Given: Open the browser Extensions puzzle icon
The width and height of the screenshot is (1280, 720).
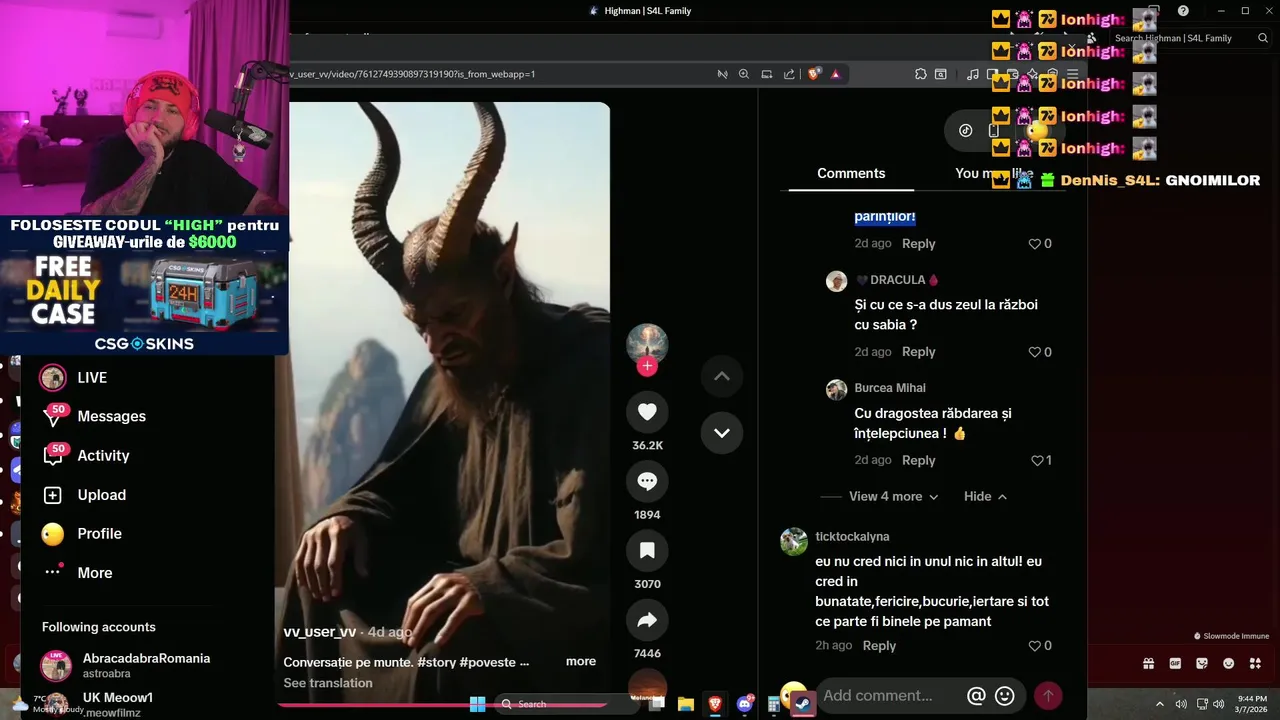Looking at the screenshot, I should 921,74.
